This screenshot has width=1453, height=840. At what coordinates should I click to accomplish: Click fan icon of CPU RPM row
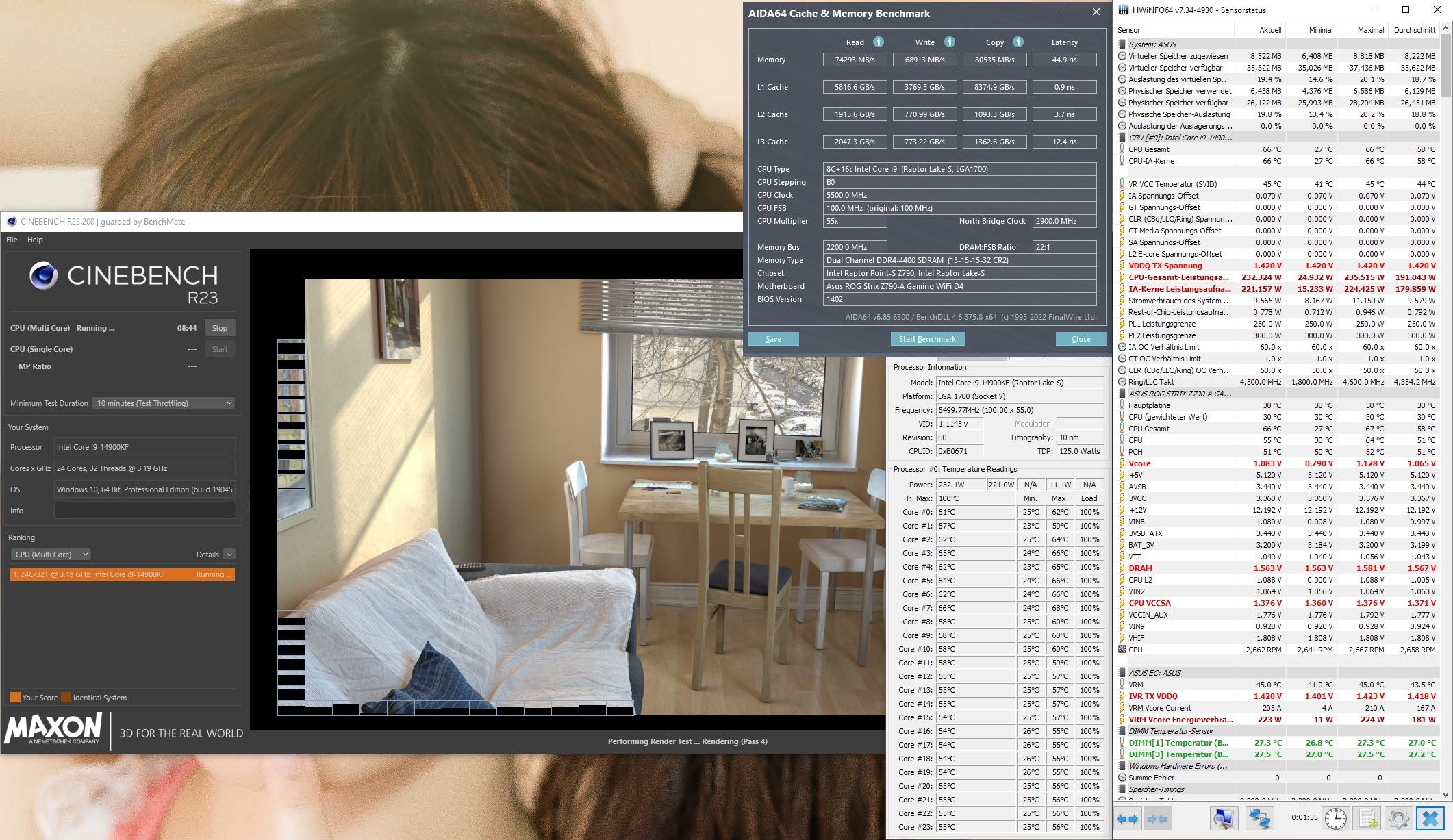[1122, 650]
